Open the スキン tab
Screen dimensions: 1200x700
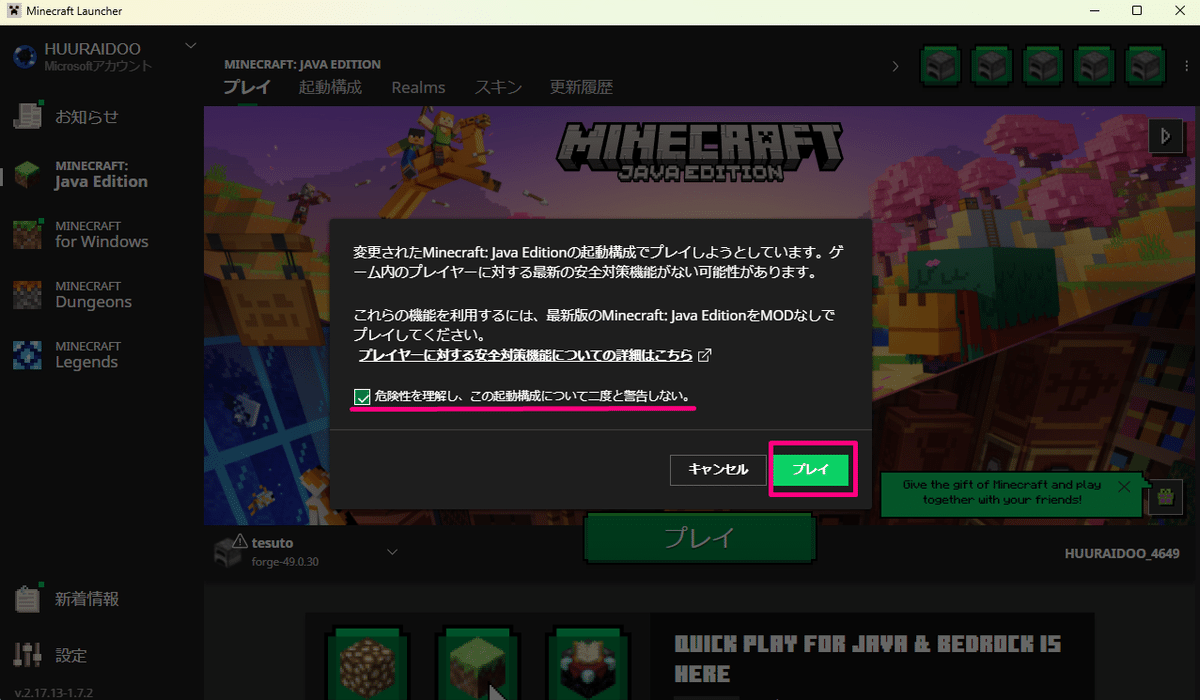click(498, 87)
